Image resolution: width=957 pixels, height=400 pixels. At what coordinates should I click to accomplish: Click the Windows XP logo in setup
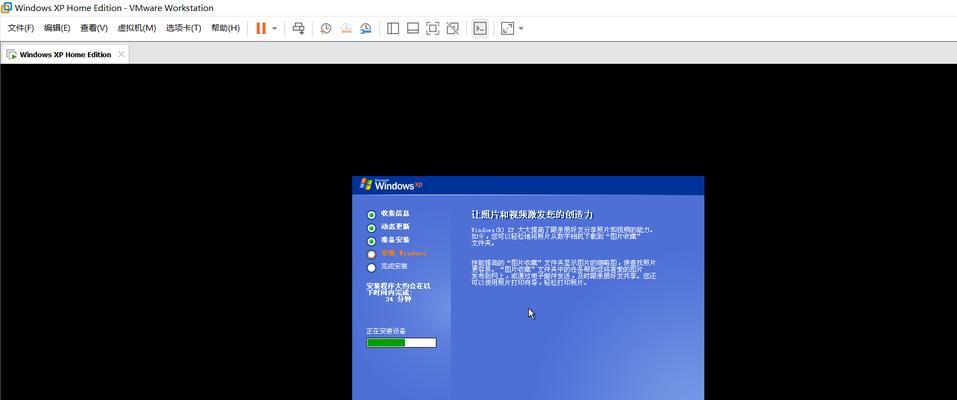click(391, 184)
